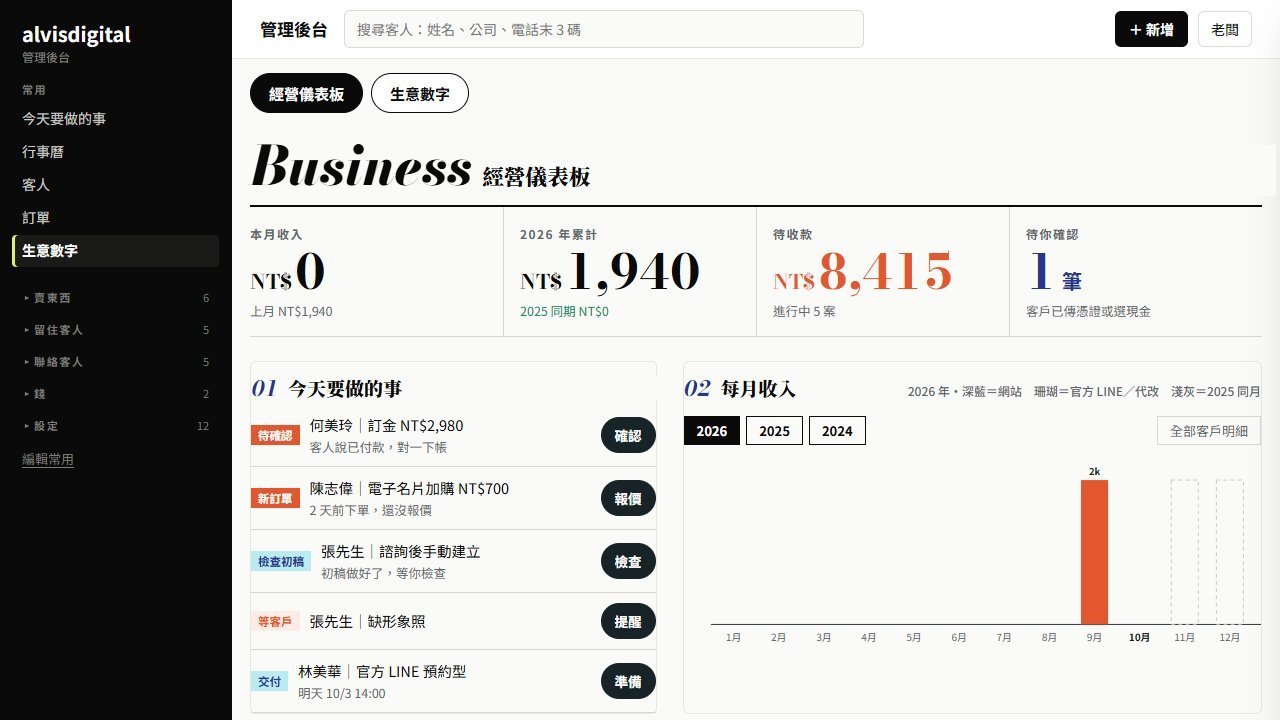The image size is (1280, 720).
Task: Click the alvisdigital logo text
Action: (76, 35)
